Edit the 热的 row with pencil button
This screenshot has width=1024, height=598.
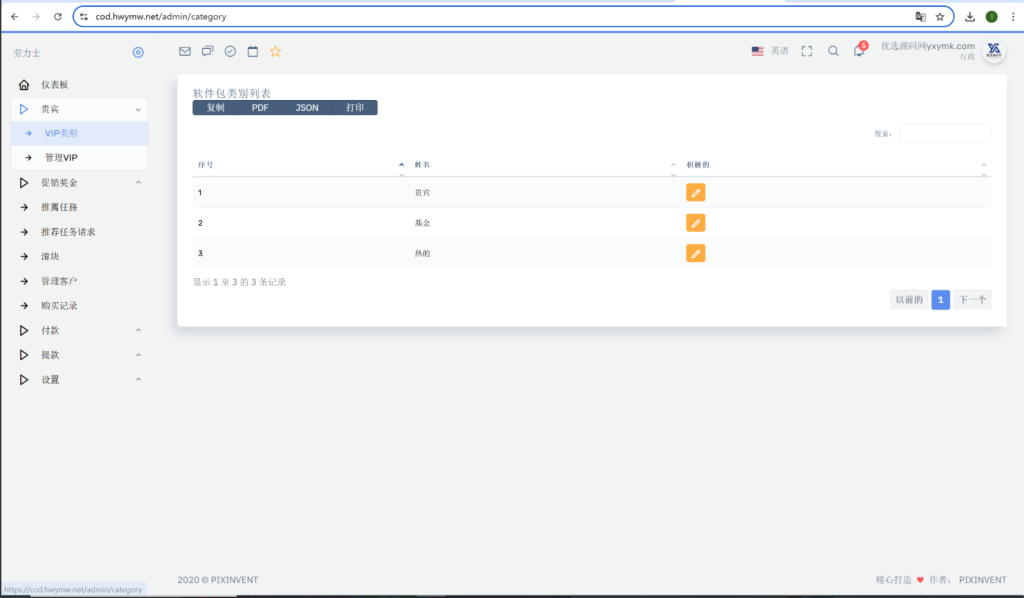pos(696,253)
